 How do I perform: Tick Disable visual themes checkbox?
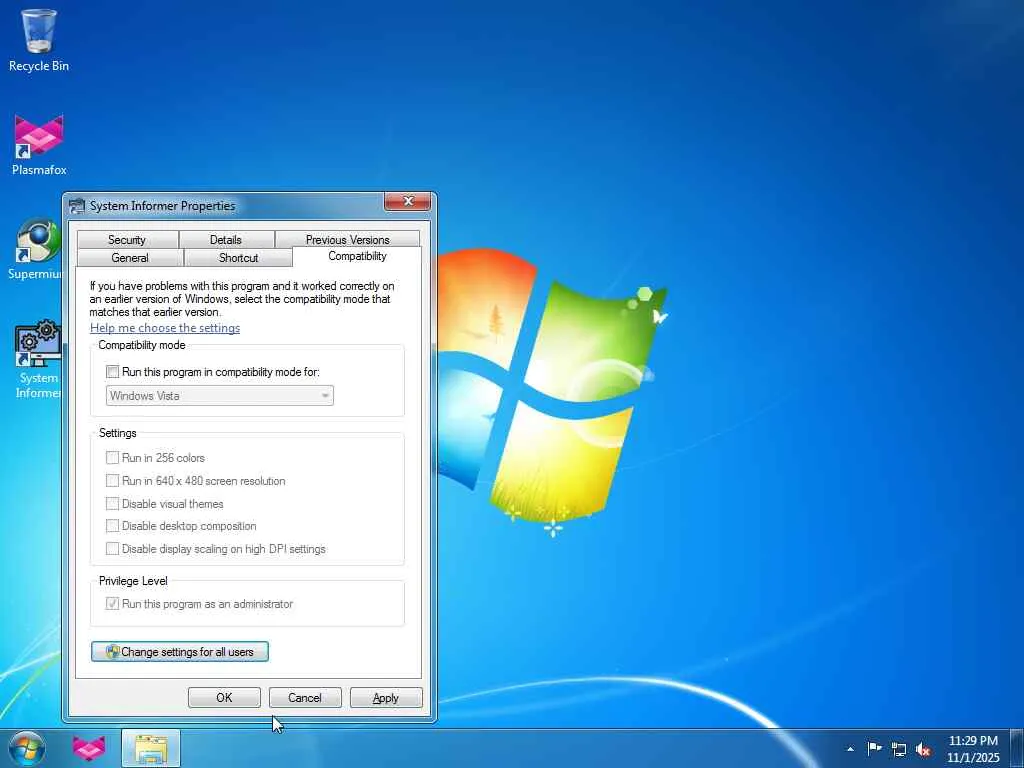[x=112, y=504]
